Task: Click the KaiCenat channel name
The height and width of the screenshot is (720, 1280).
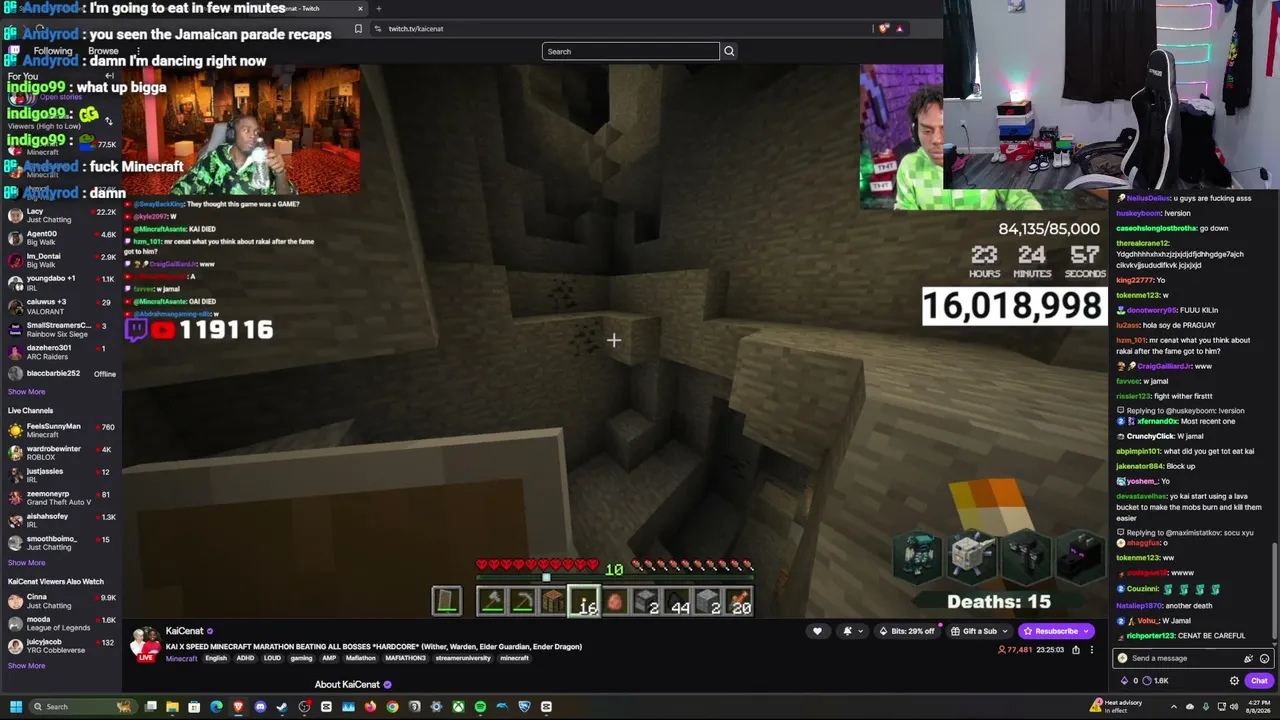Action: pyautogui.click(x=184, y=631)
